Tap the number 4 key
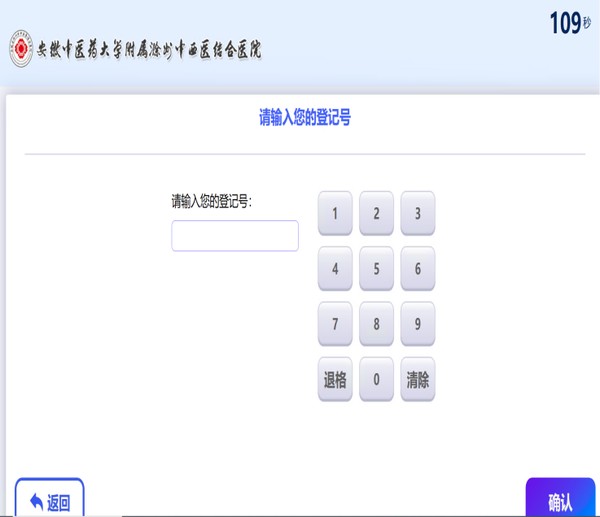 [335, 268]
